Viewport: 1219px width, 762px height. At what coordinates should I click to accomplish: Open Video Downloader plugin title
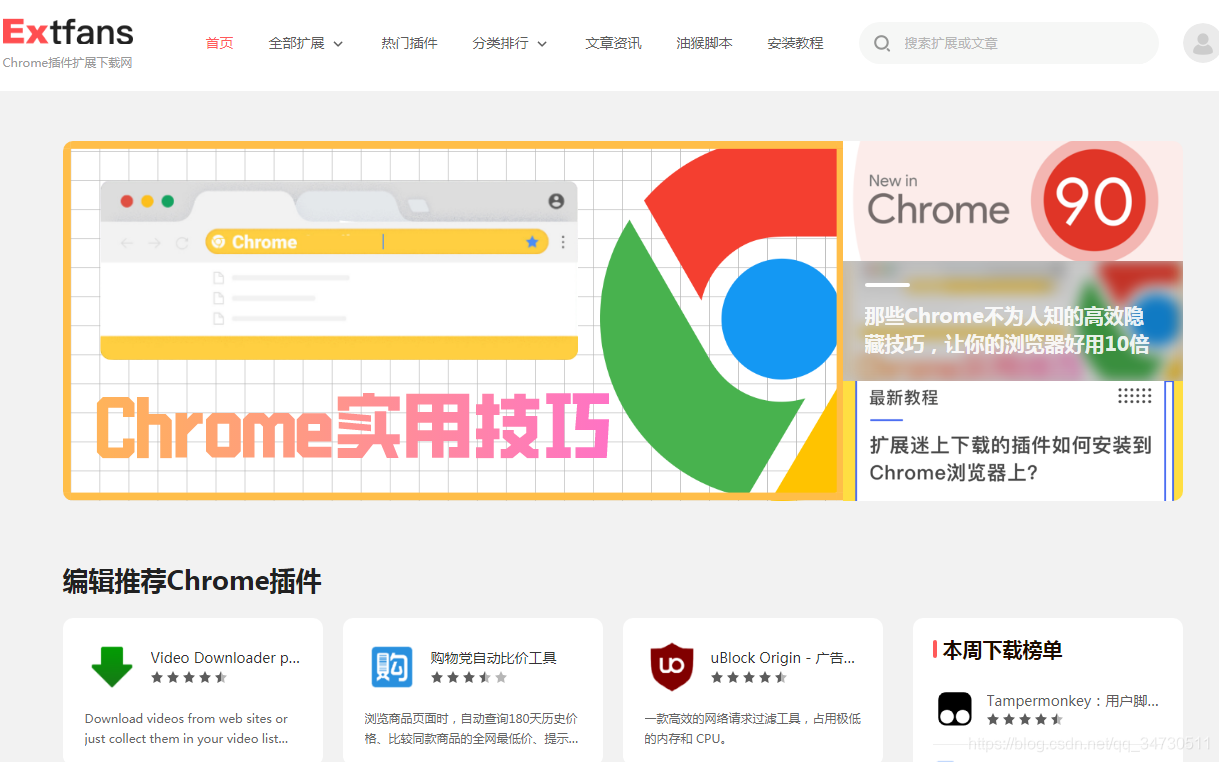(x=225, y=657)
